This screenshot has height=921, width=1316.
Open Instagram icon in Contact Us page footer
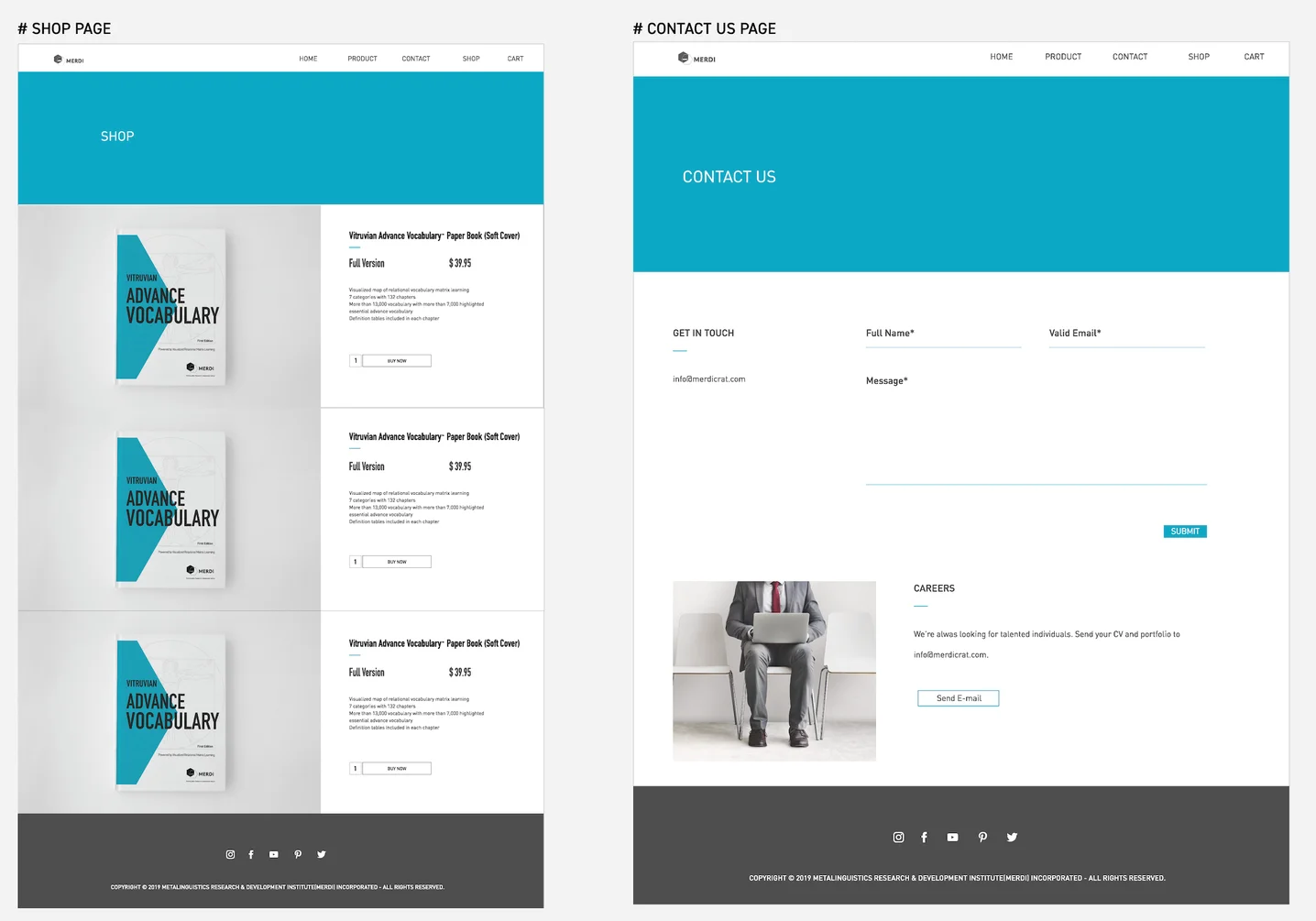tap(898, 837)
